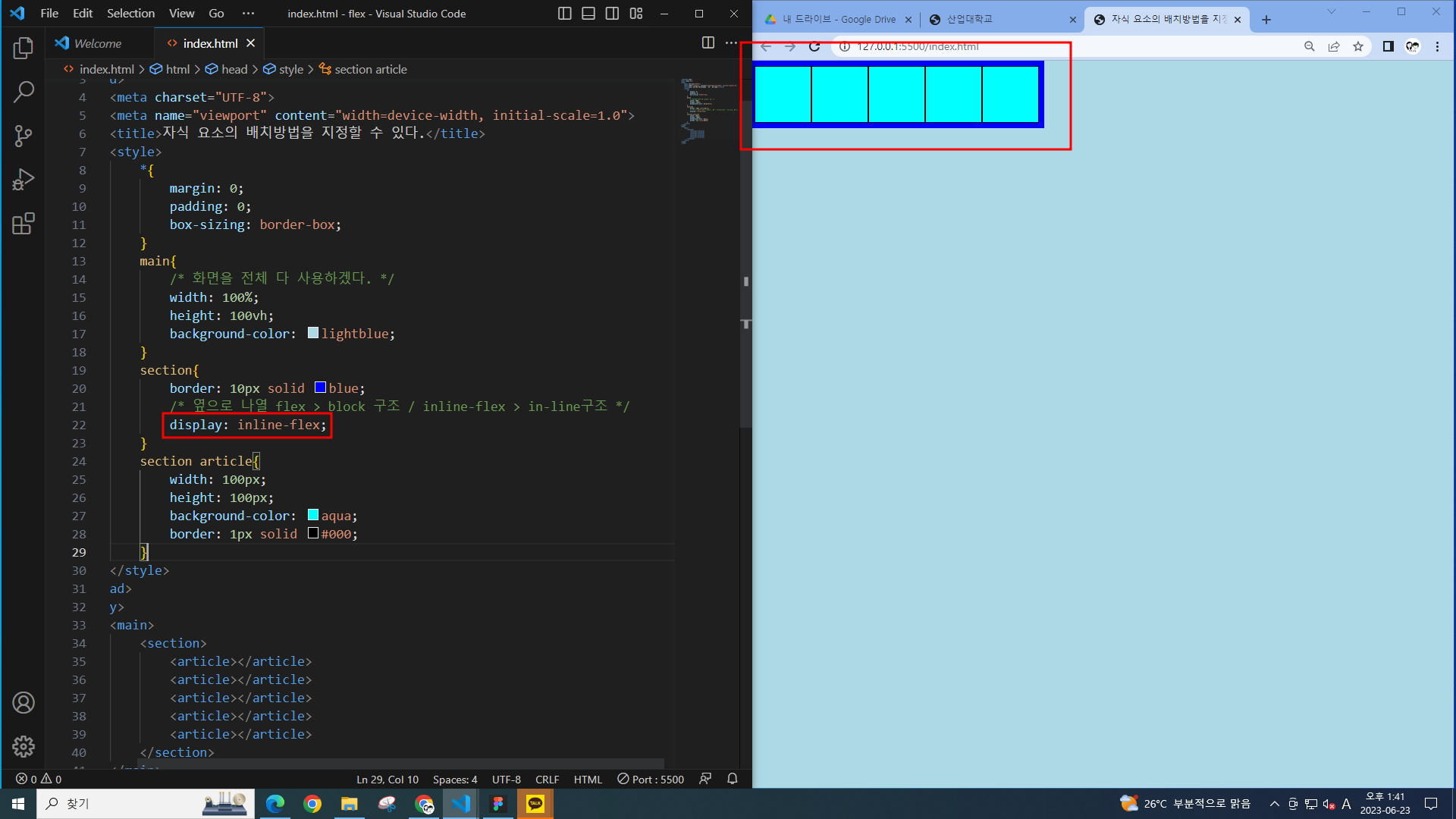Click the Spaces: 4 indentation setting
Screen dimensions: 1456x819
pyautogui.click(x=455, y=779)
